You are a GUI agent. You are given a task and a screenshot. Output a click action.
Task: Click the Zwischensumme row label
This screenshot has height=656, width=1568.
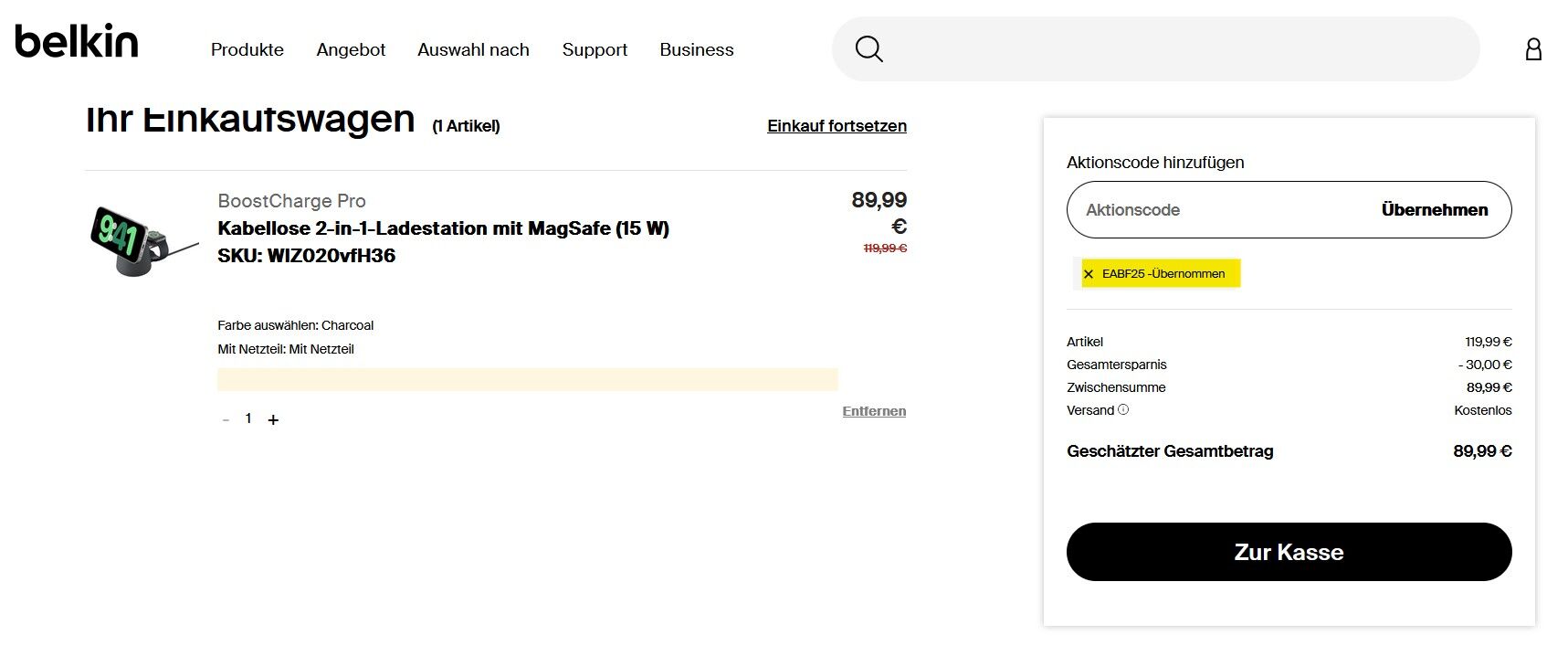tap(1116, 387)
